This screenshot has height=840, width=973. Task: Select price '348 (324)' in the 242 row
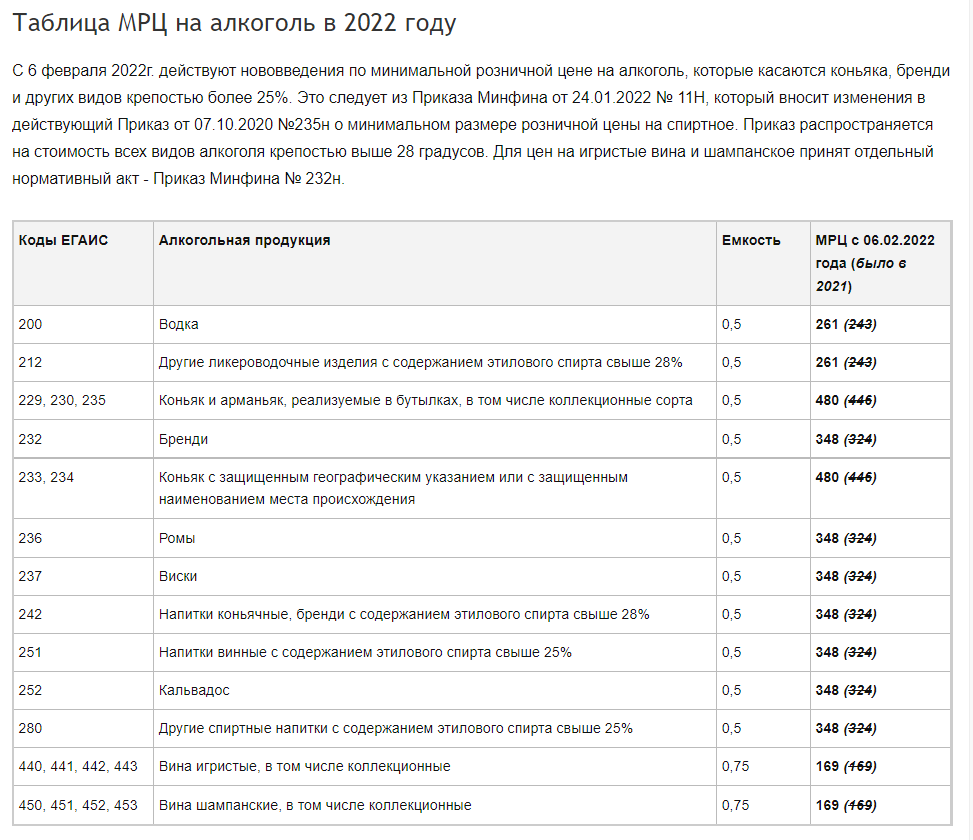click(x=881, y=614)
